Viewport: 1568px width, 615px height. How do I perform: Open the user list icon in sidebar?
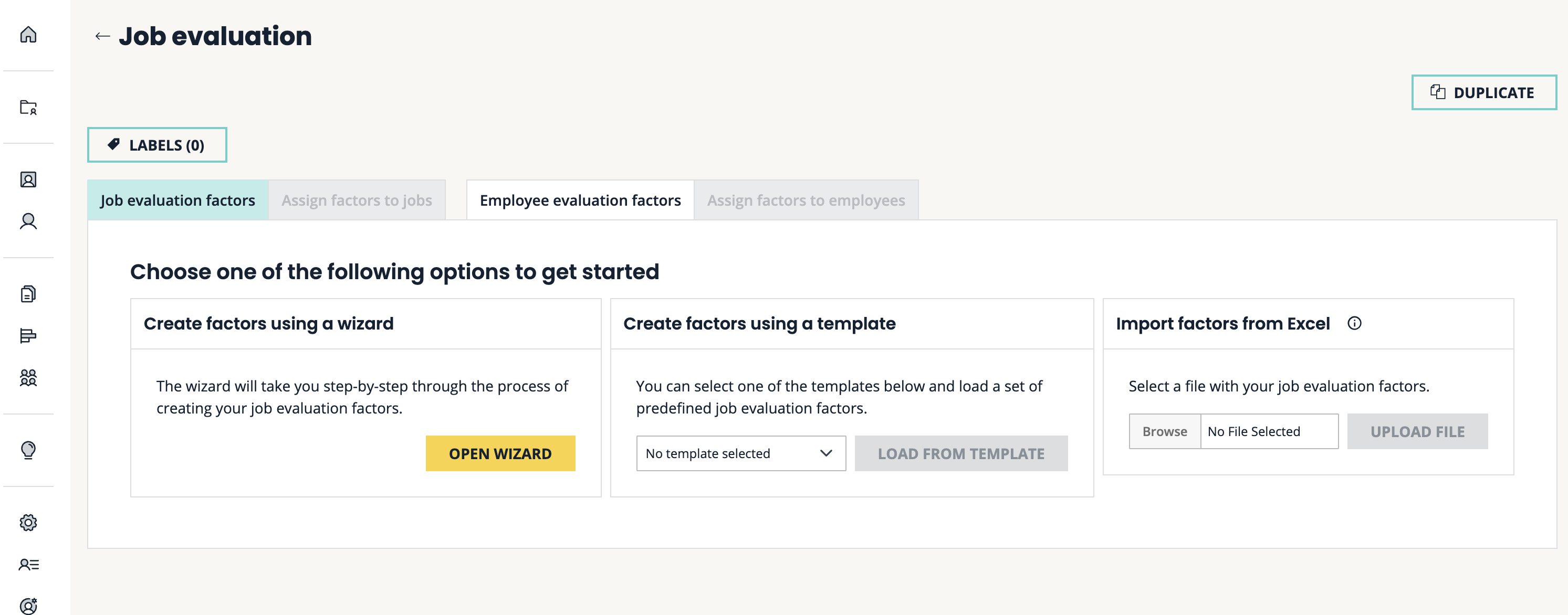point(28,565)
